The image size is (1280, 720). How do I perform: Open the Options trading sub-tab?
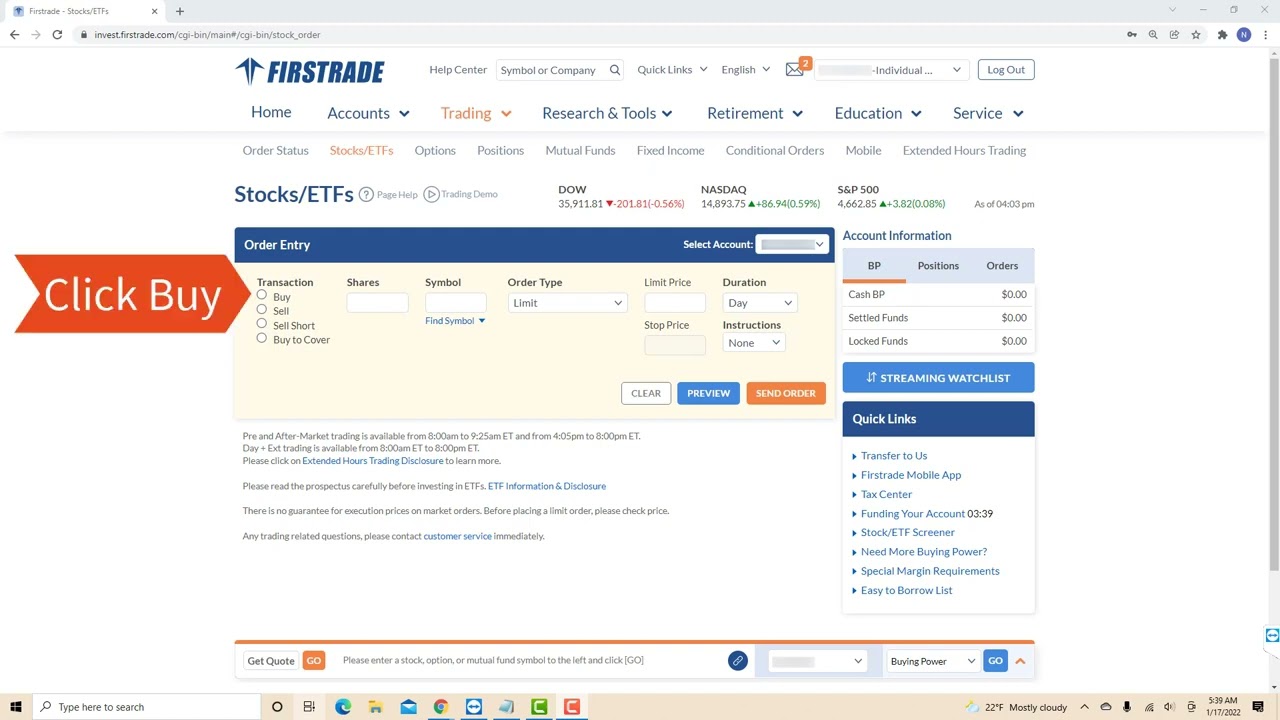(435, 150)
